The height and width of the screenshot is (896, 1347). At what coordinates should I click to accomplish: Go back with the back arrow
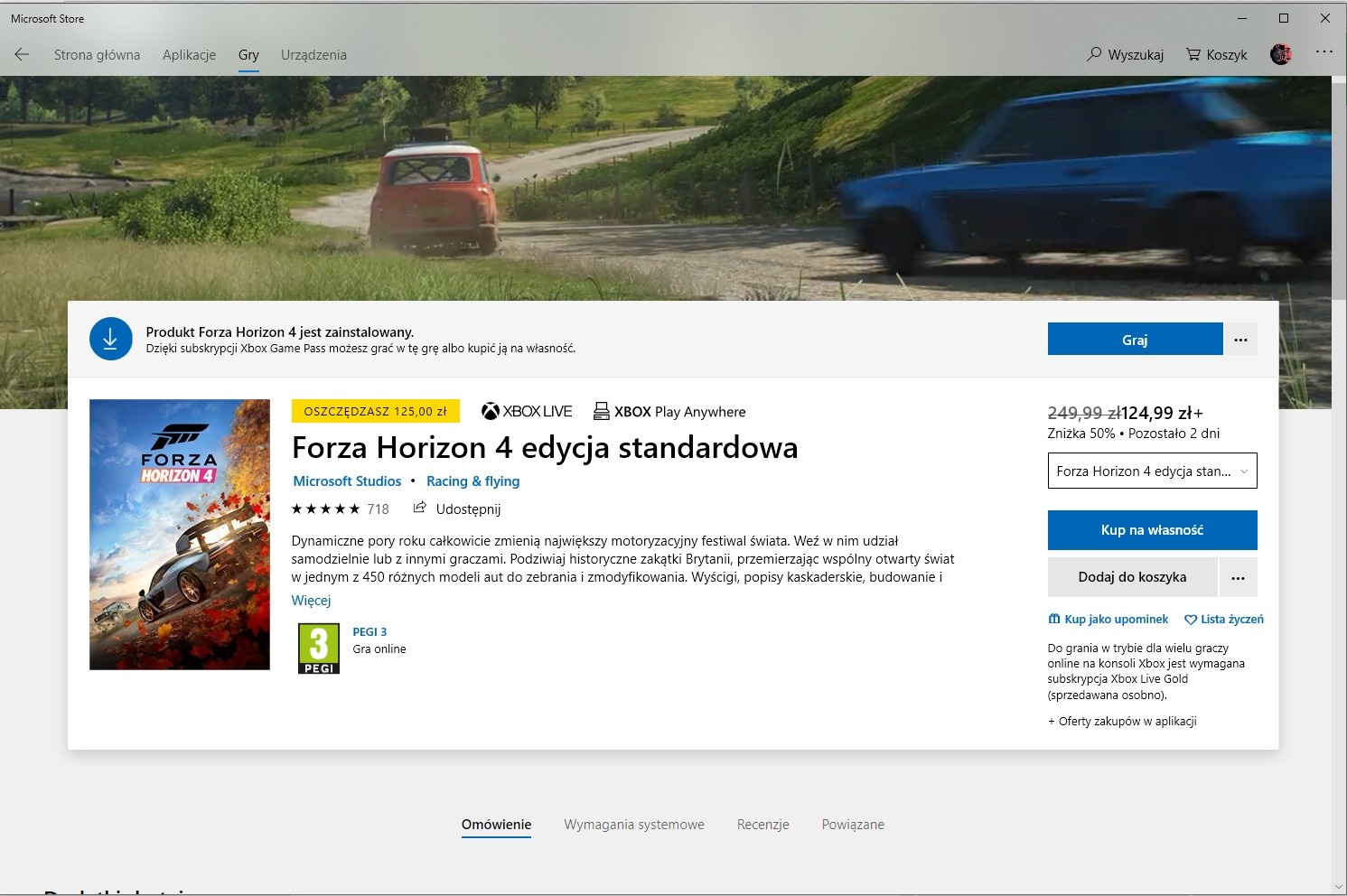click(x=22, y=54)
